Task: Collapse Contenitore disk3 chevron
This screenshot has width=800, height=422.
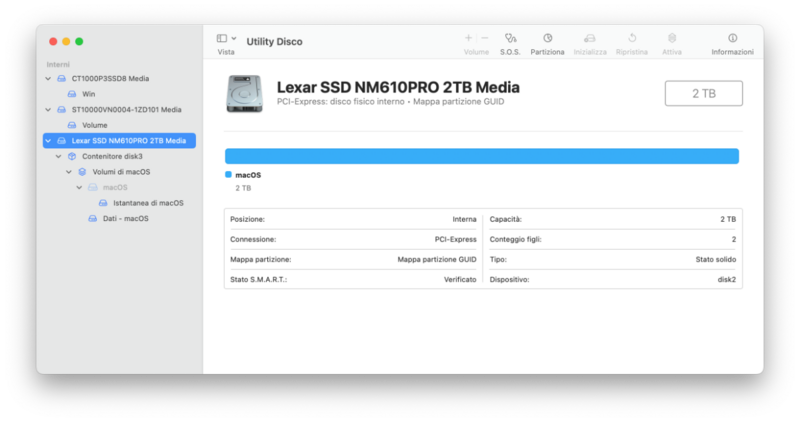Action: tap(58, 156)
